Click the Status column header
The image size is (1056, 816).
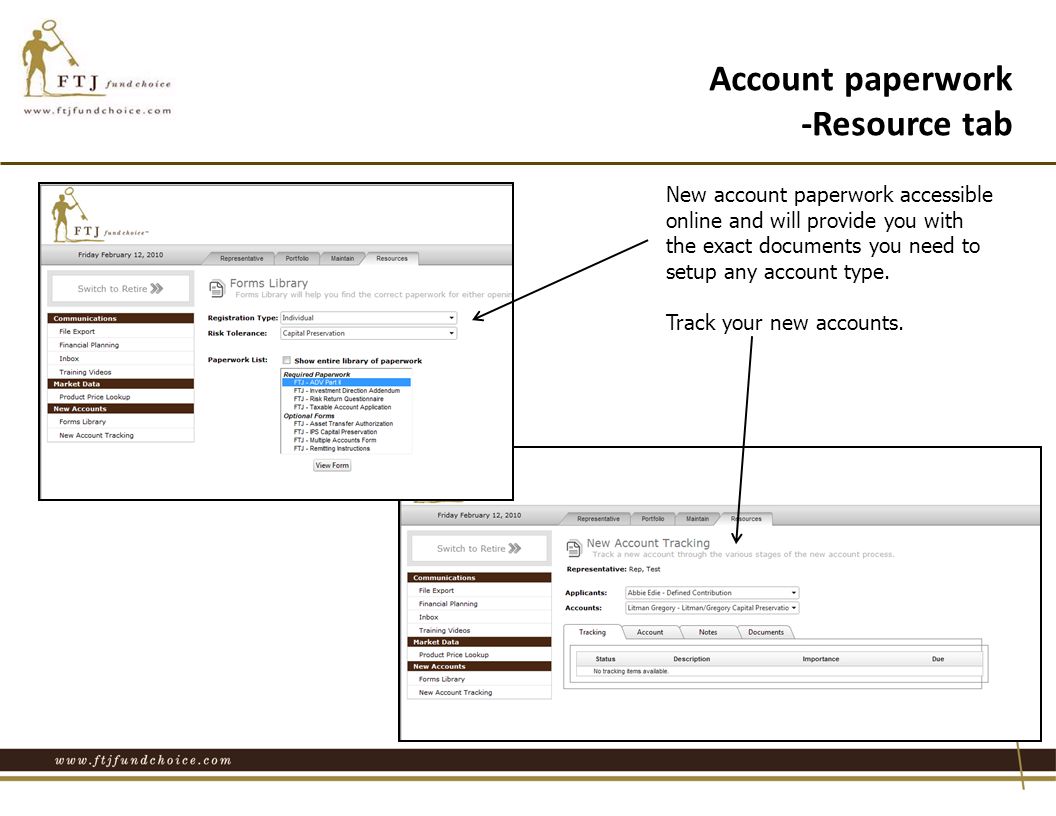(605, 658)
